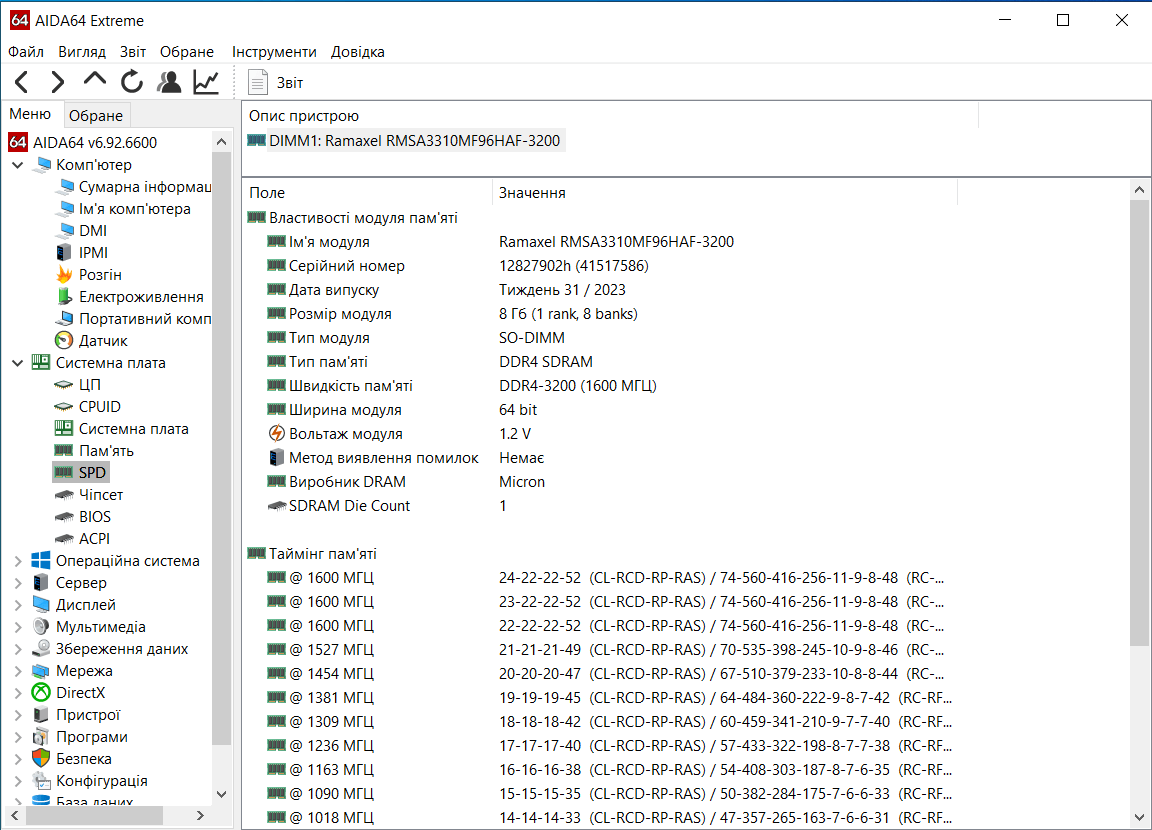The image size is (1152, 830).
Task: Click the memory icon beside DIMM1 device entry
Action: pos(256,140)
